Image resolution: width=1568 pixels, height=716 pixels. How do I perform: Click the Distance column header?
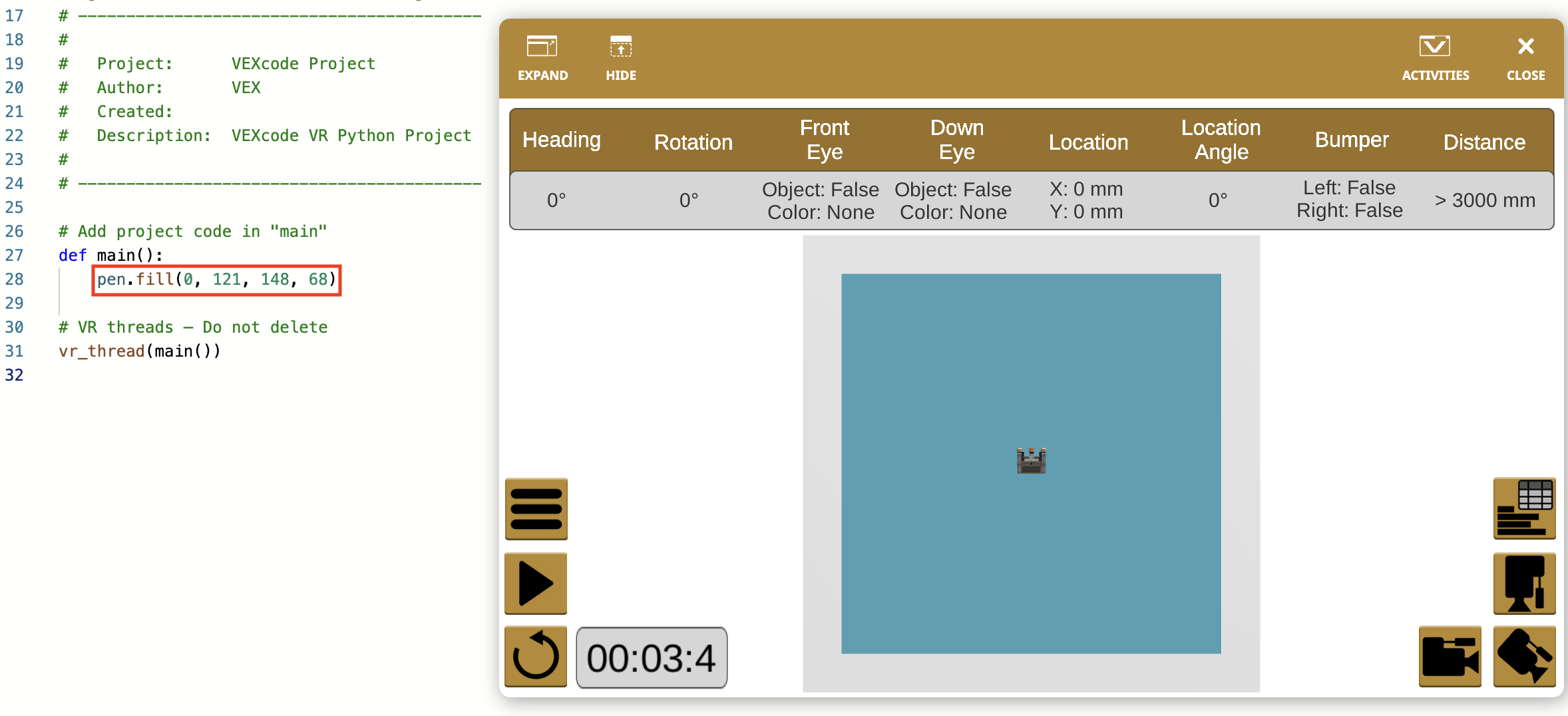(1483, 142)
